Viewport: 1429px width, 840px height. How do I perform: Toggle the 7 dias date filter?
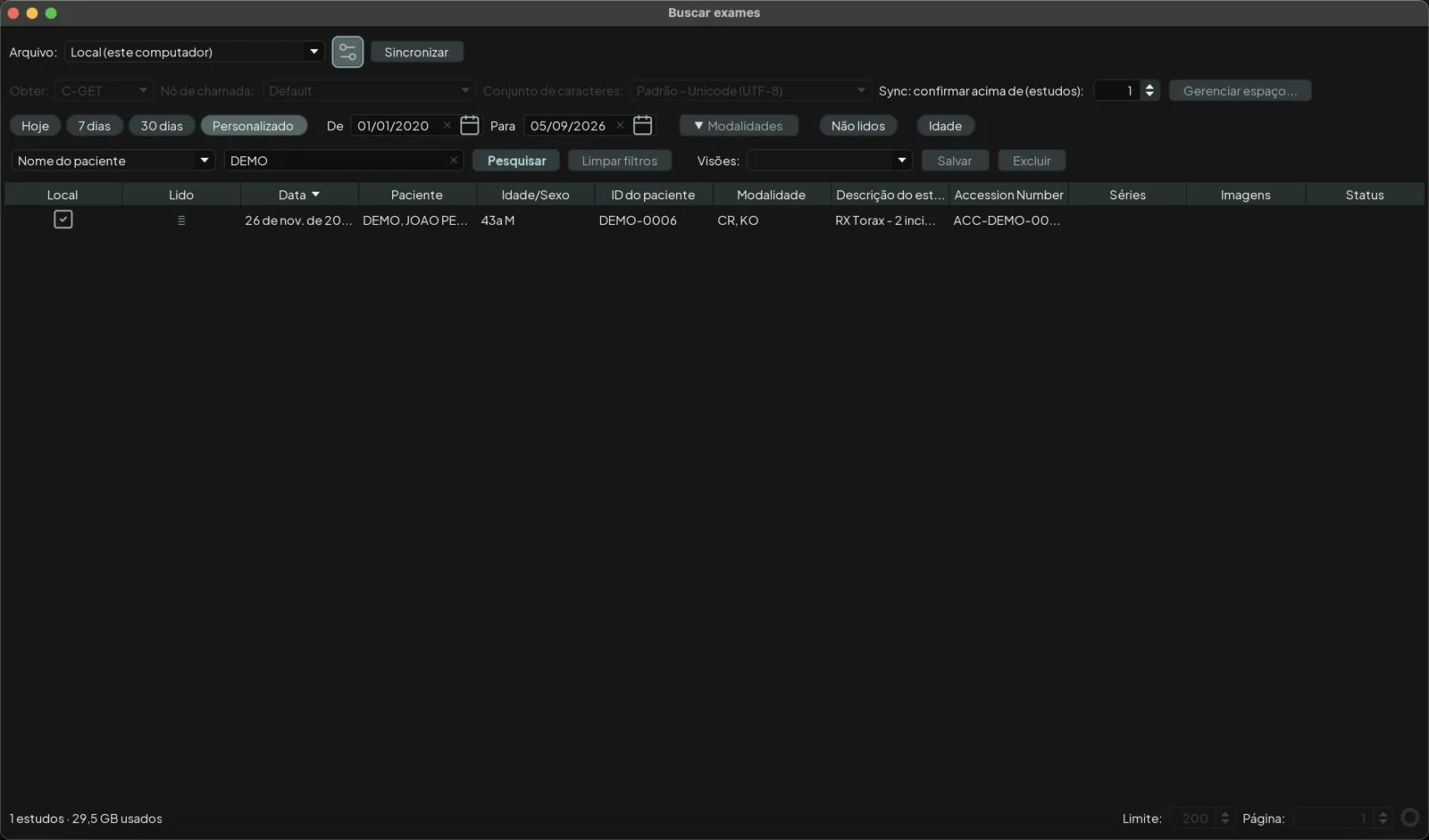click(x=94, y=126)
